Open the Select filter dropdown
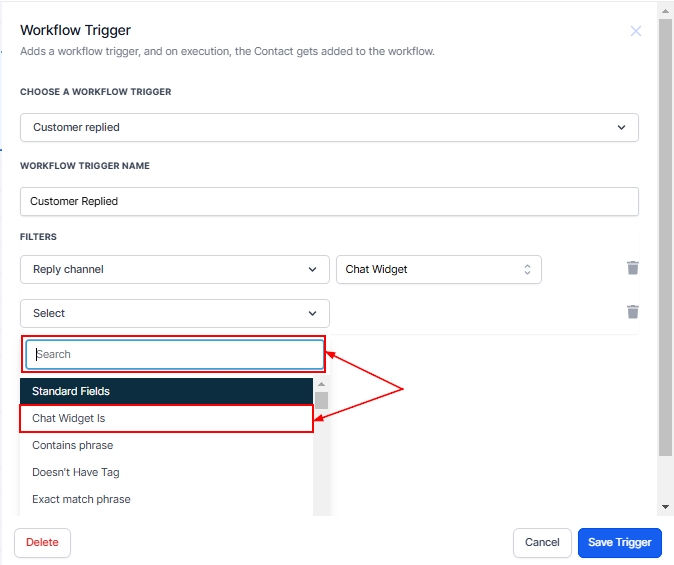The image size is (674, 565). 175,313
